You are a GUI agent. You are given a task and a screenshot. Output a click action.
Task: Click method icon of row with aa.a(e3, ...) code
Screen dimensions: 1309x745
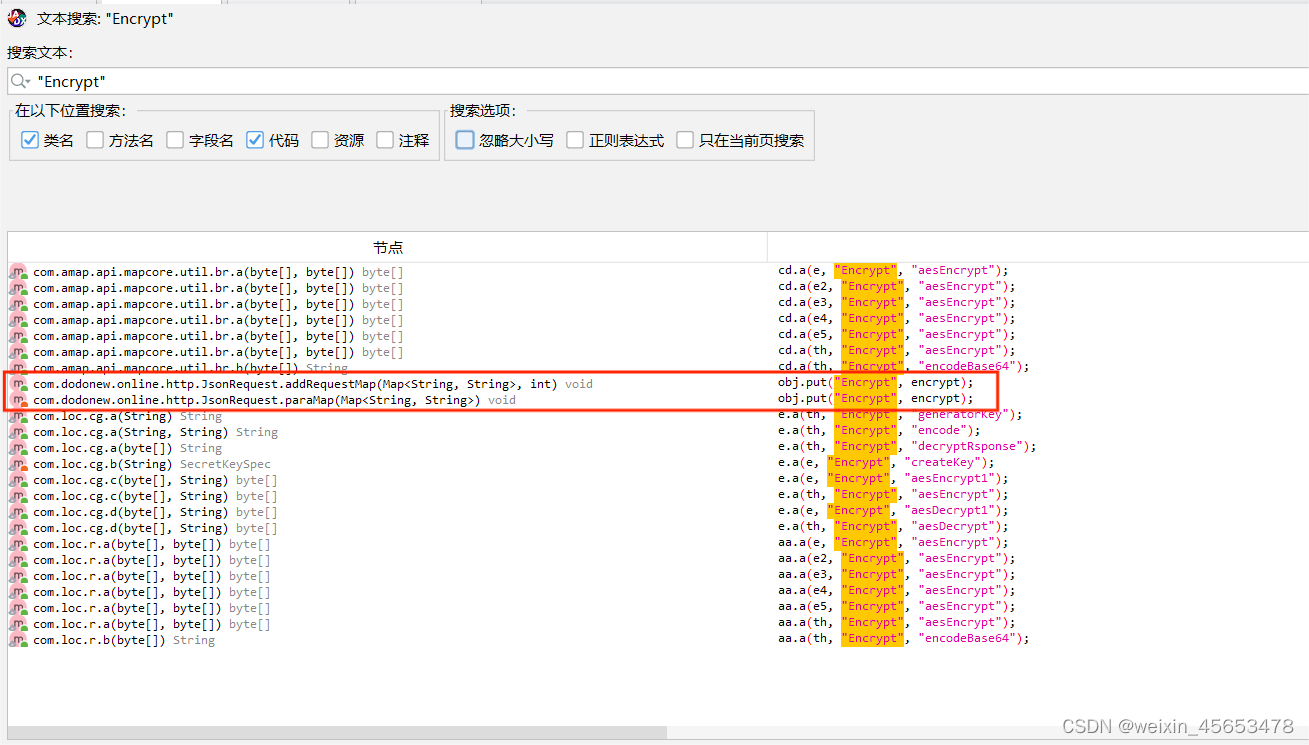coord(19,576)
